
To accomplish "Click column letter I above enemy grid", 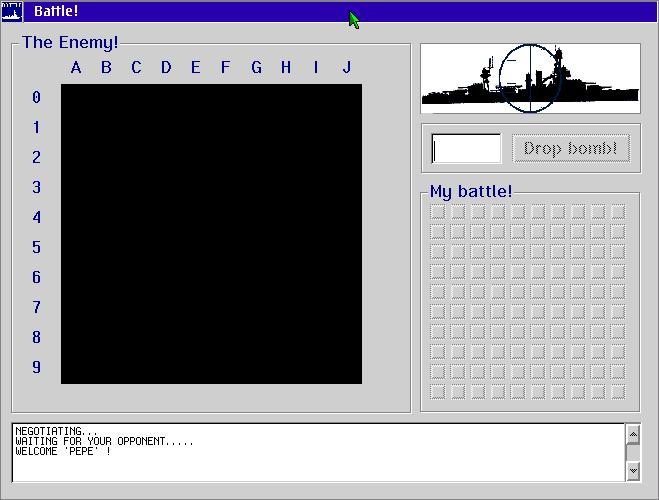I will (x=316, y=67).
